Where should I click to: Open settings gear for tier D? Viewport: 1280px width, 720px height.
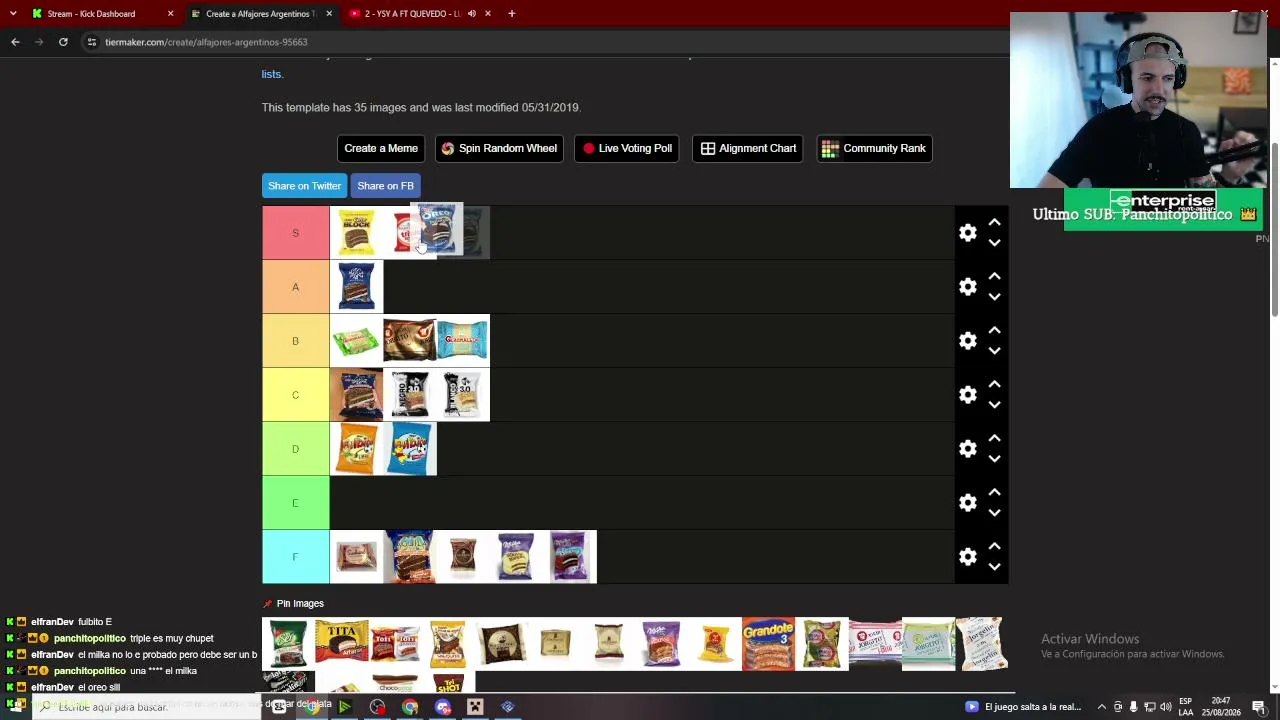967,448
